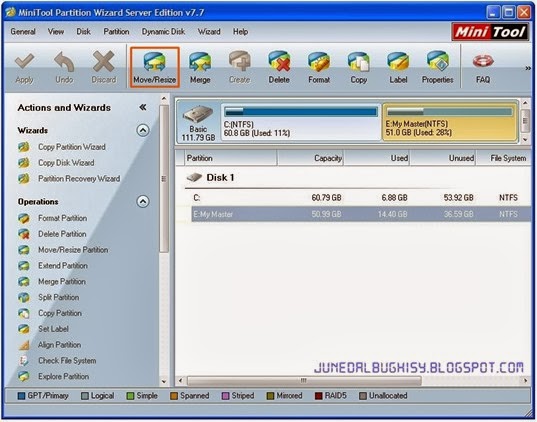The width and height of the screenshot is (537, 422).
Task: Sort by the Capacity column header
Action: pos(310,158)
